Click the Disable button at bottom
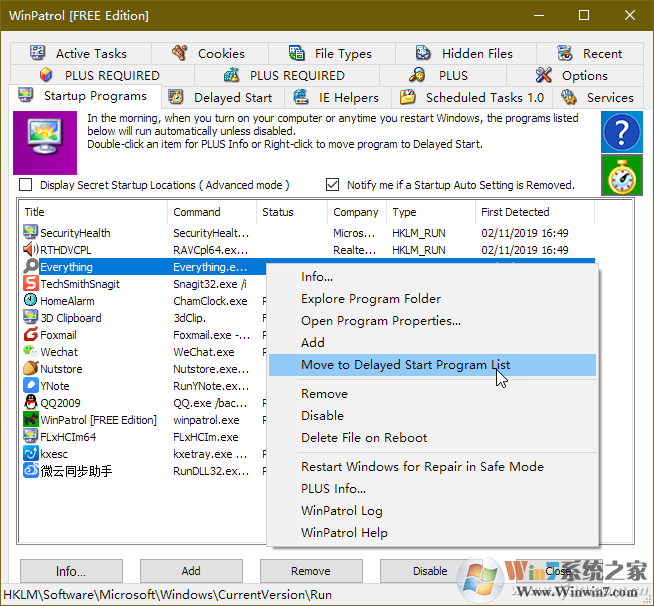Viewport: 654px width, 606px height. point(431,571)
